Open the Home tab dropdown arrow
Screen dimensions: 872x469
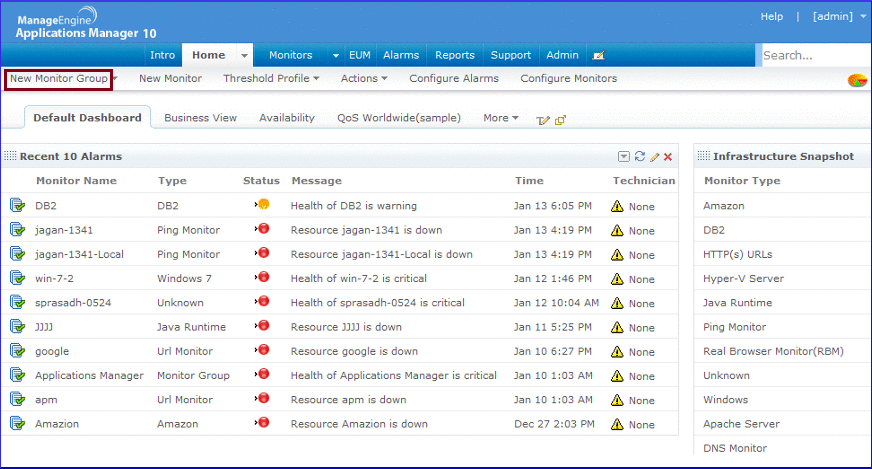pyautogui.click(x=244, y=56)
